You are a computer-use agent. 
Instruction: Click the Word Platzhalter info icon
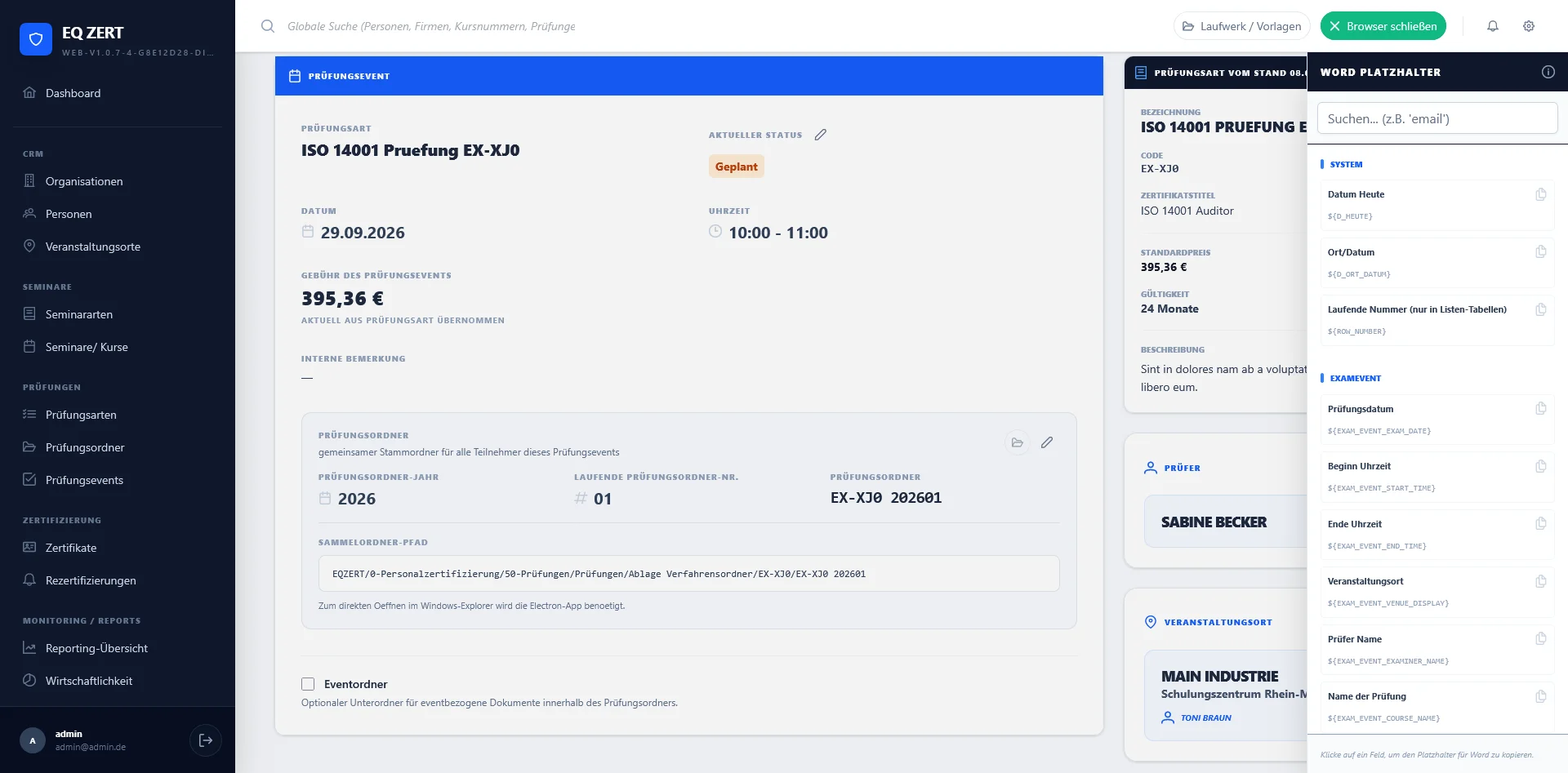[1548, 72]
